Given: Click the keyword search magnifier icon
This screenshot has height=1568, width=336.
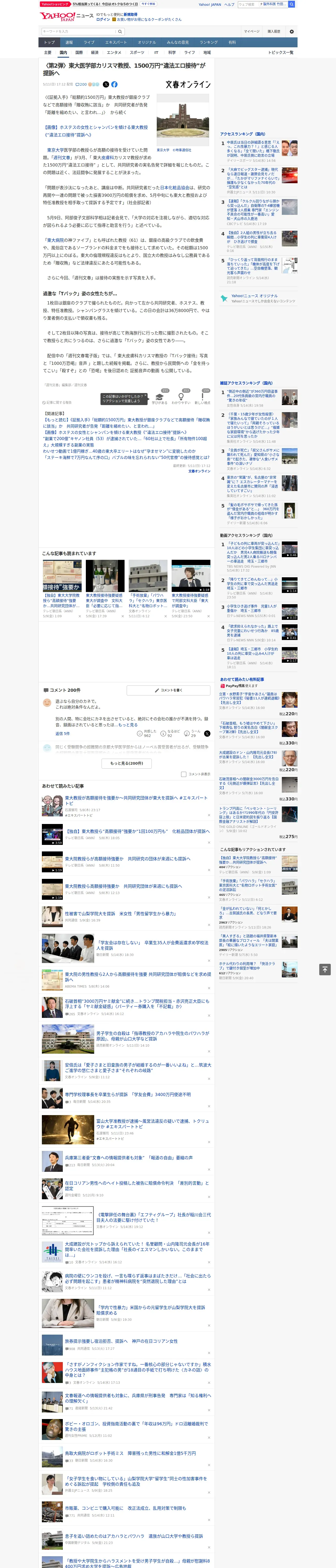Looking at the screenshot, I should (120, 32).
